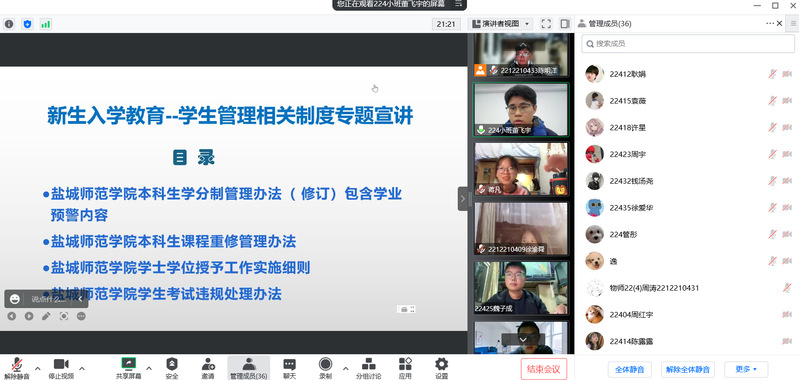Expand Share Screen options arrow
Screen dimensions: 799x380
pyautogui.click(x=149, y=368)
